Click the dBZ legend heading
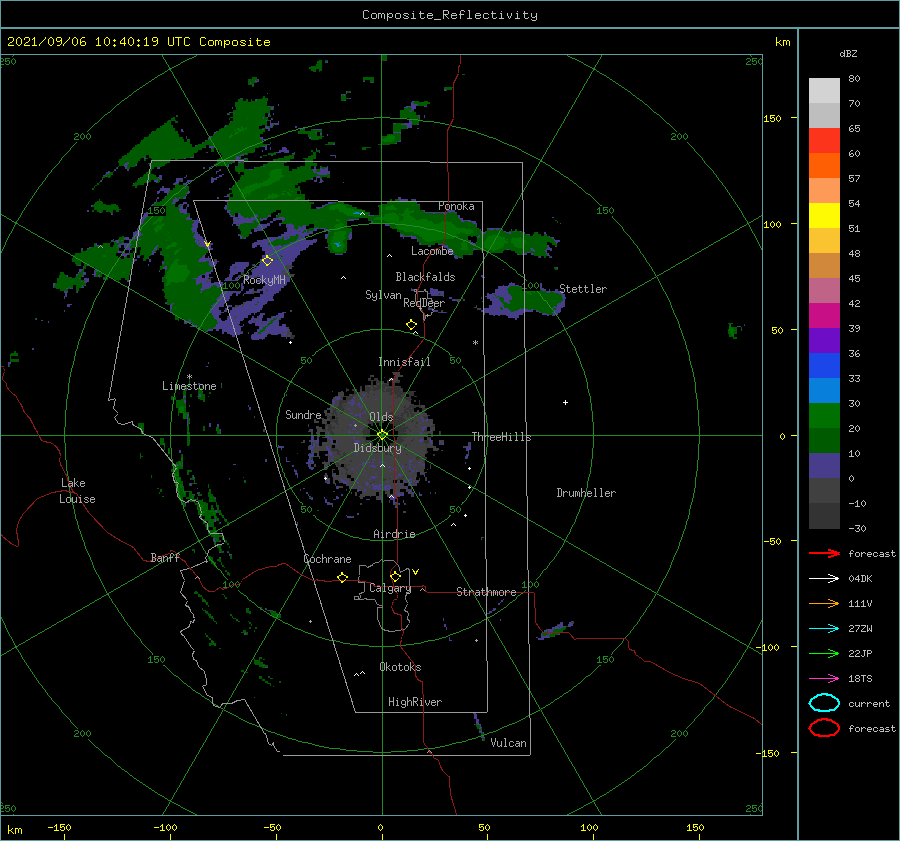Screen dimensions: 900x841 [x=848, y=53]
